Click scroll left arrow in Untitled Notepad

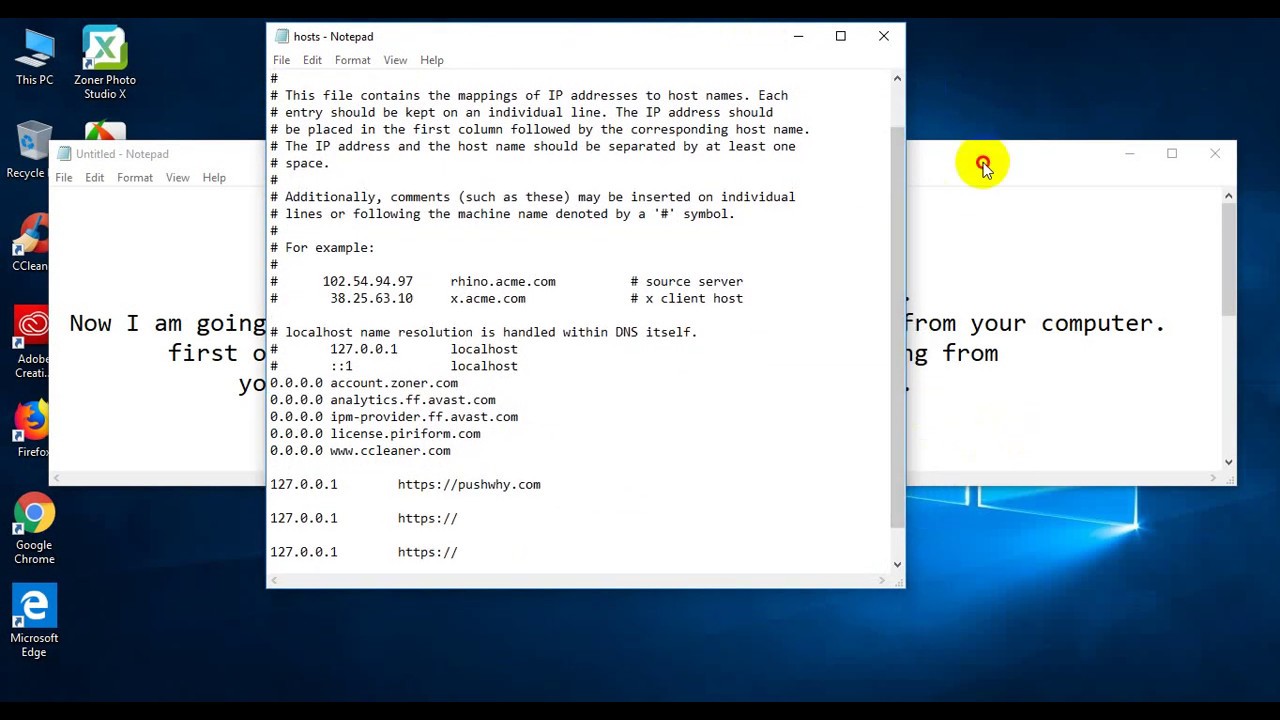point(58,478)
